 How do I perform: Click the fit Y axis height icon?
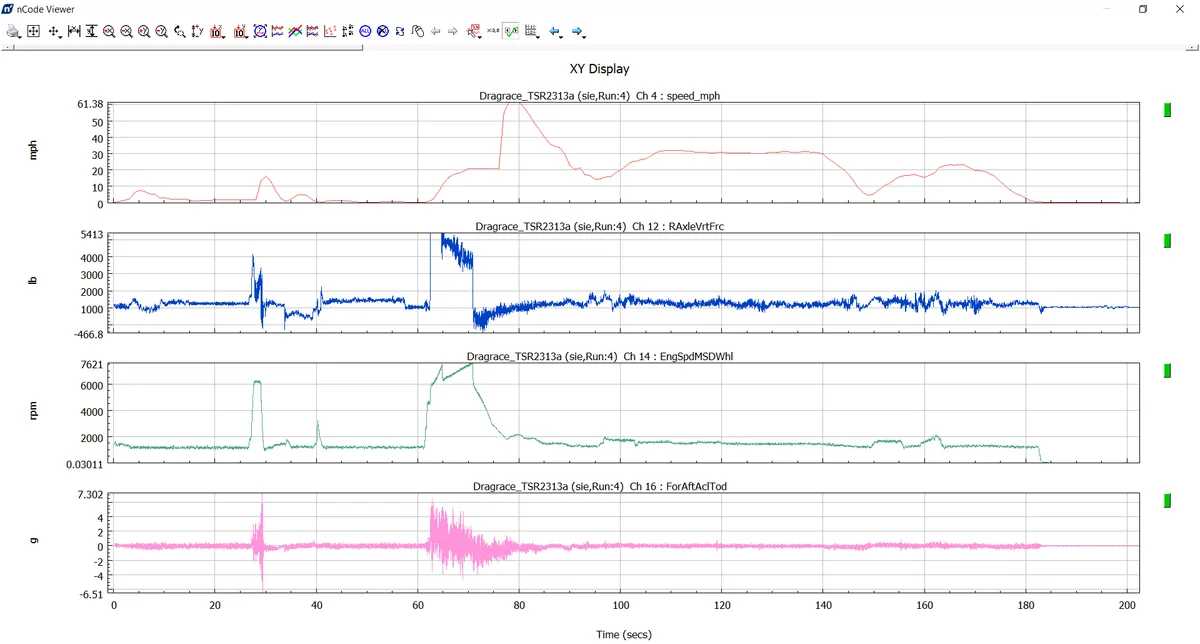pyautogui.click(x=91, y=31)
